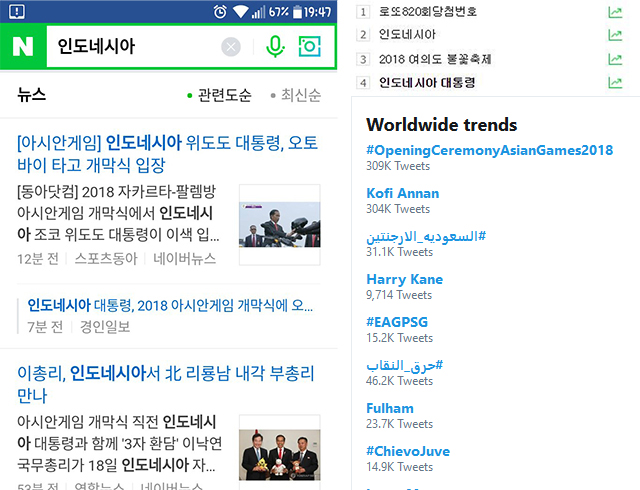This screenshot has width=640, height=490.
Task: Open #OpeningCeremonyAsianGames2018 trend
Action: point(489,150)
